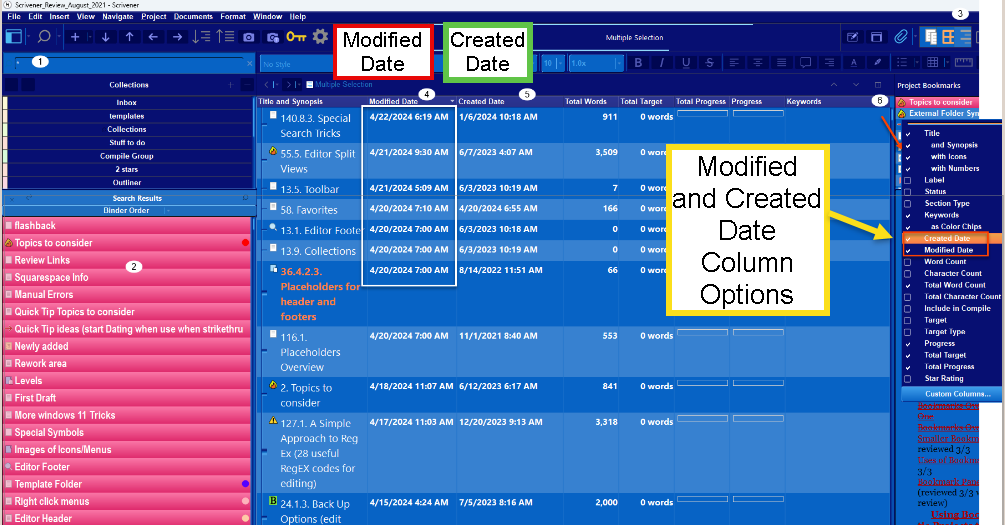The image size is (1005, 525).
Task: Click red label dot on Topics to consider
Action: click(x=245, y=243)
